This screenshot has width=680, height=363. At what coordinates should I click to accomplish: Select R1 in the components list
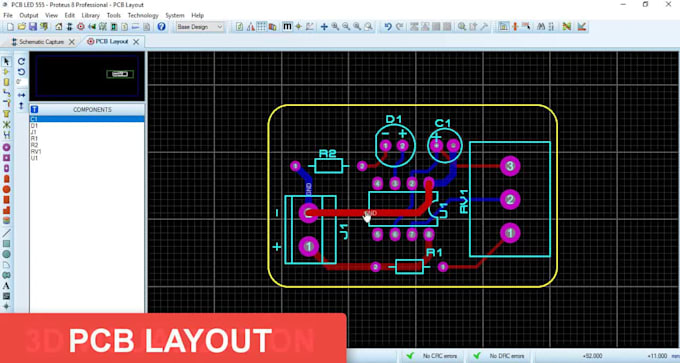pyautogui.click(x=87, y=138)
